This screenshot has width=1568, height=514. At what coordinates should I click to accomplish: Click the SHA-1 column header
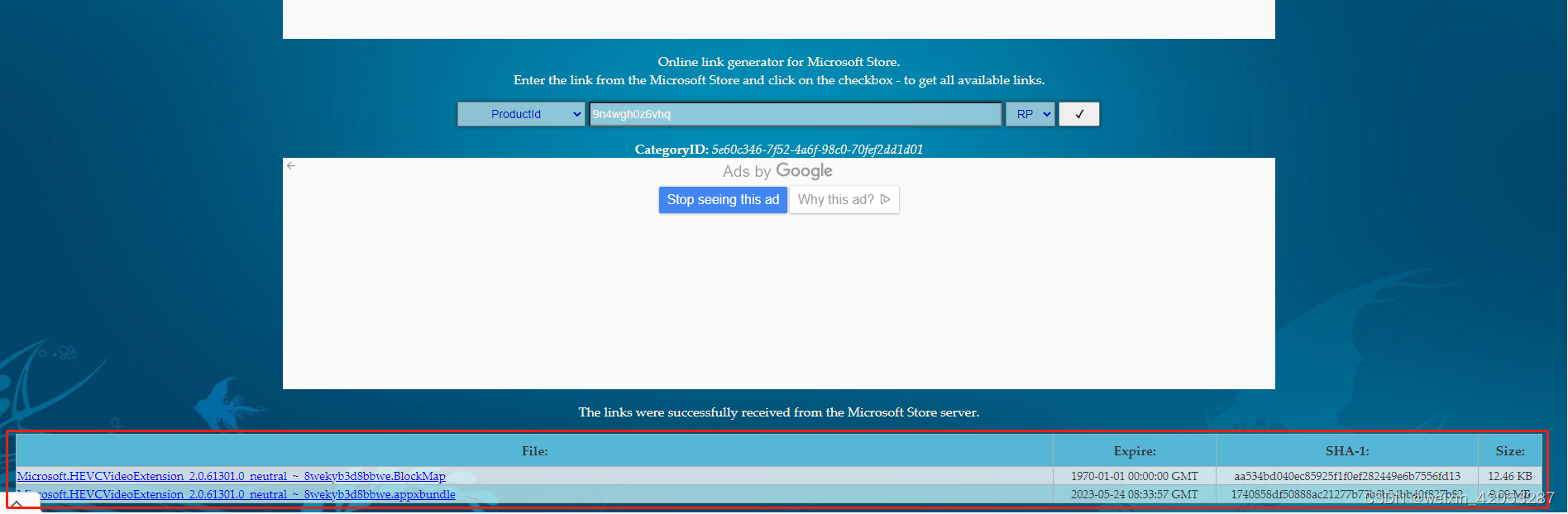click(1347, 451)
